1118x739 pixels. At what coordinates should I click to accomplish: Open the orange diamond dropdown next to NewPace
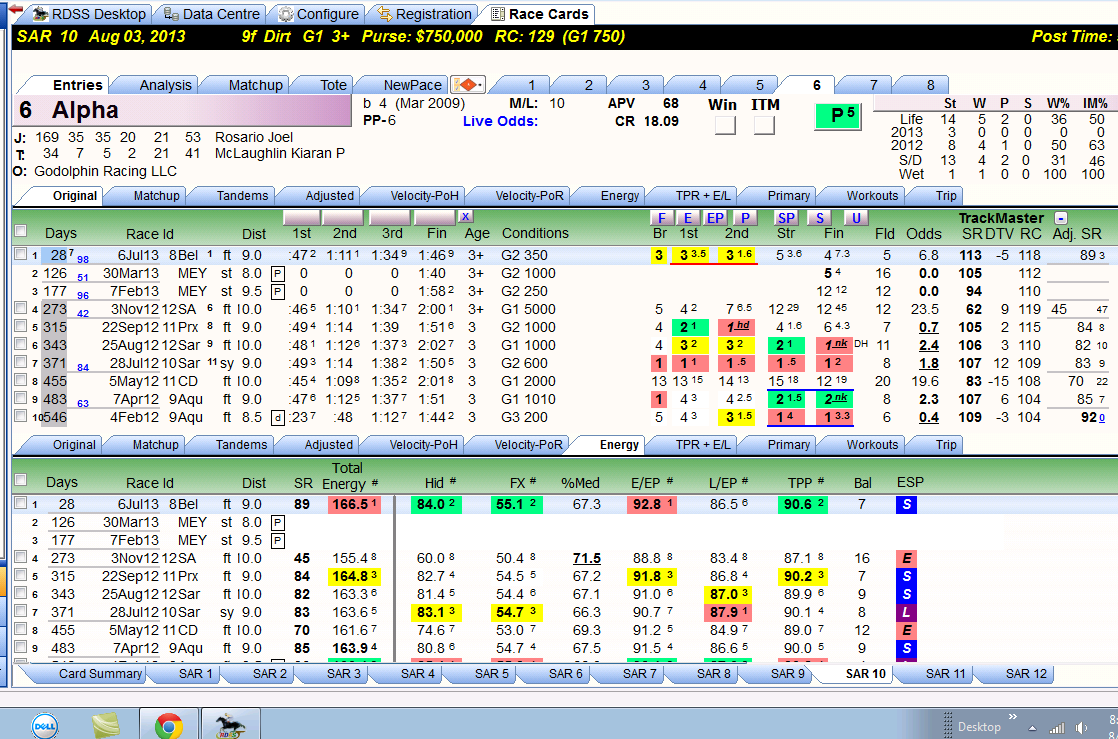click(x=468, y=85)
